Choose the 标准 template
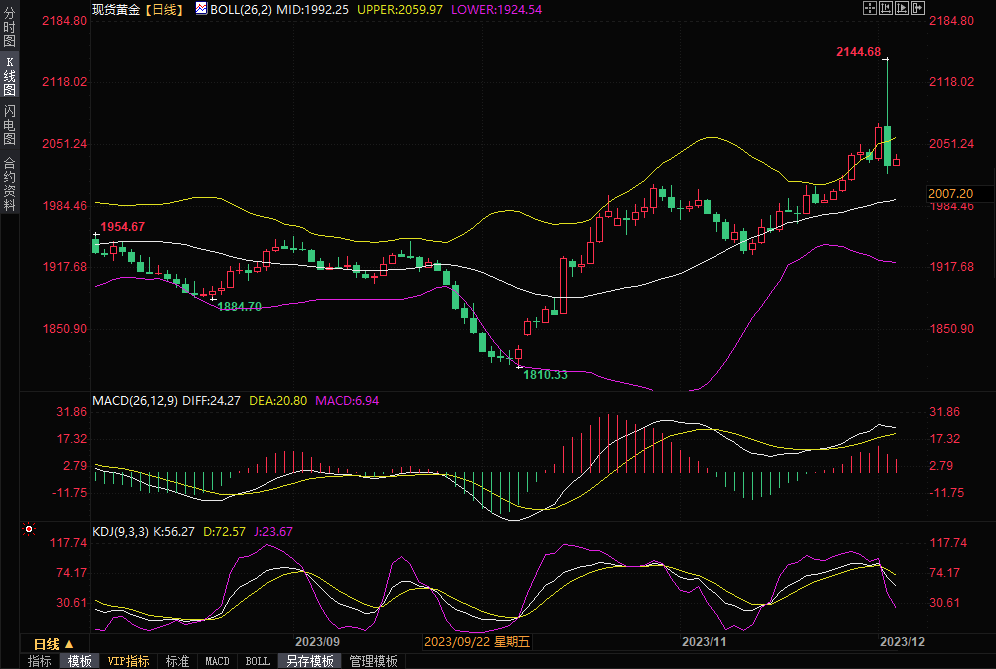The image size is (996, 669). (x=177, y=661)
